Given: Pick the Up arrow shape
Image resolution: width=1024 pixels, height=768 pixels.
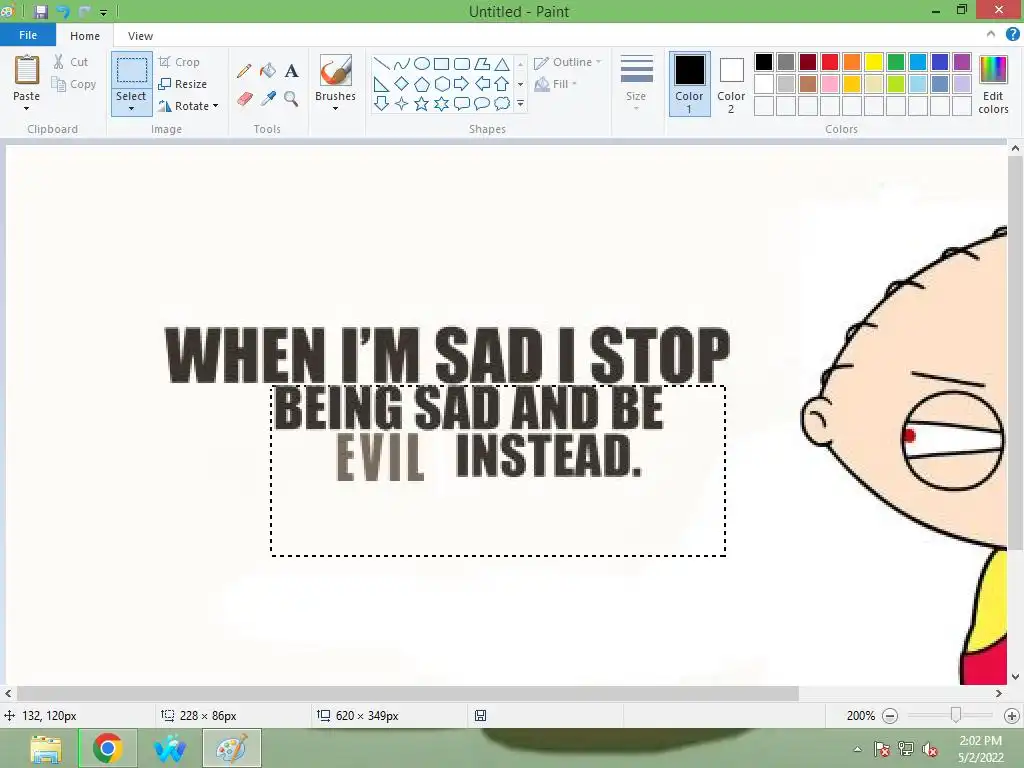Looking at the screenshot, I should tap(502, 84).
